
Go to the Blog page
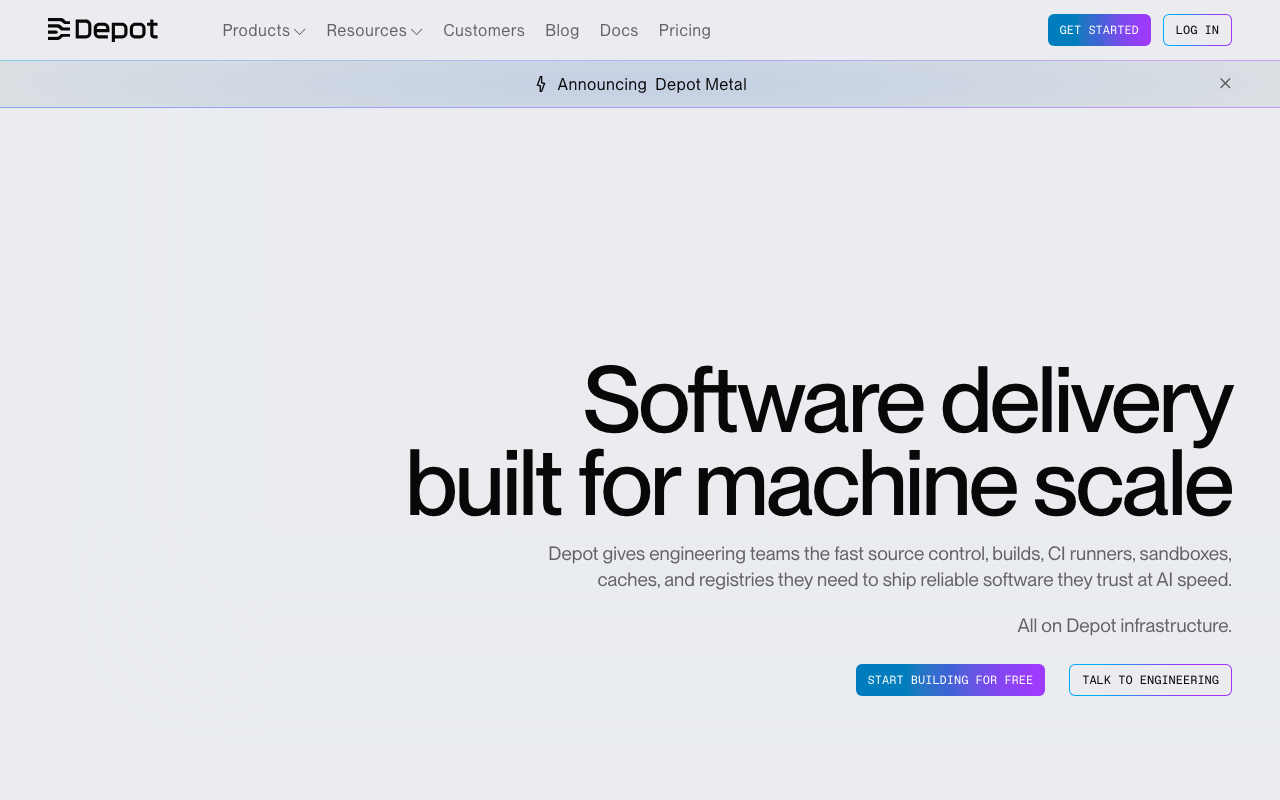click(562, 30)
